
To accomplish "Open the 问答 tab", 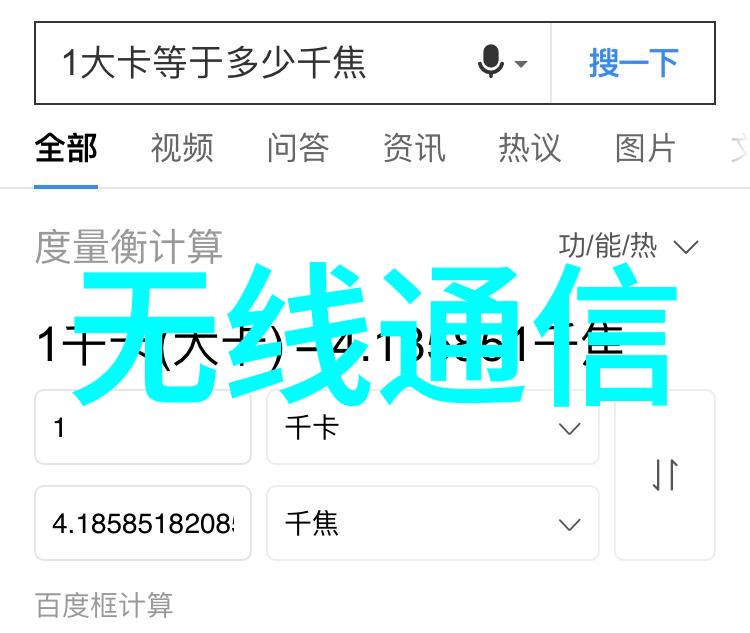I will point(298,148).
